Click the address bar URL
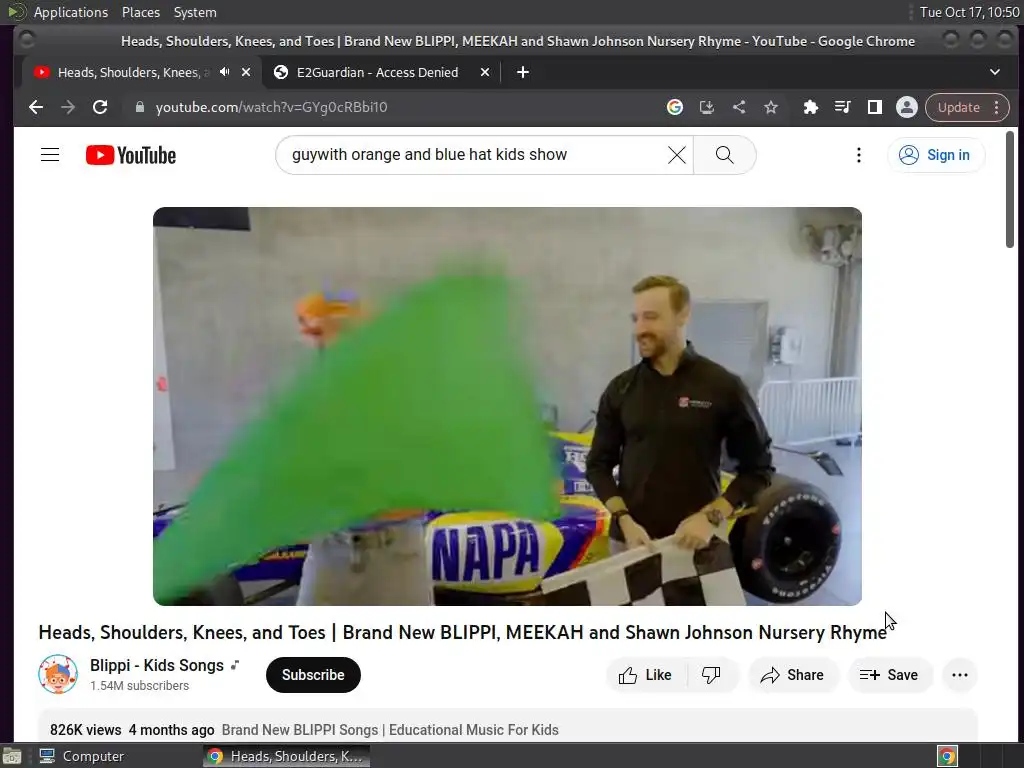 coord(271,107)
